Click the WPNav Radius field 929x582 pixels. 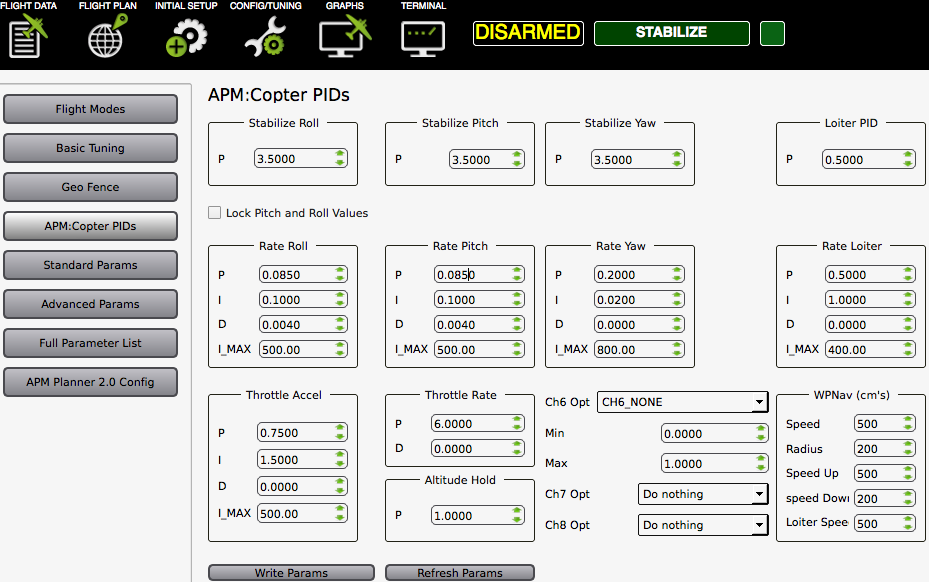(884, 449)
